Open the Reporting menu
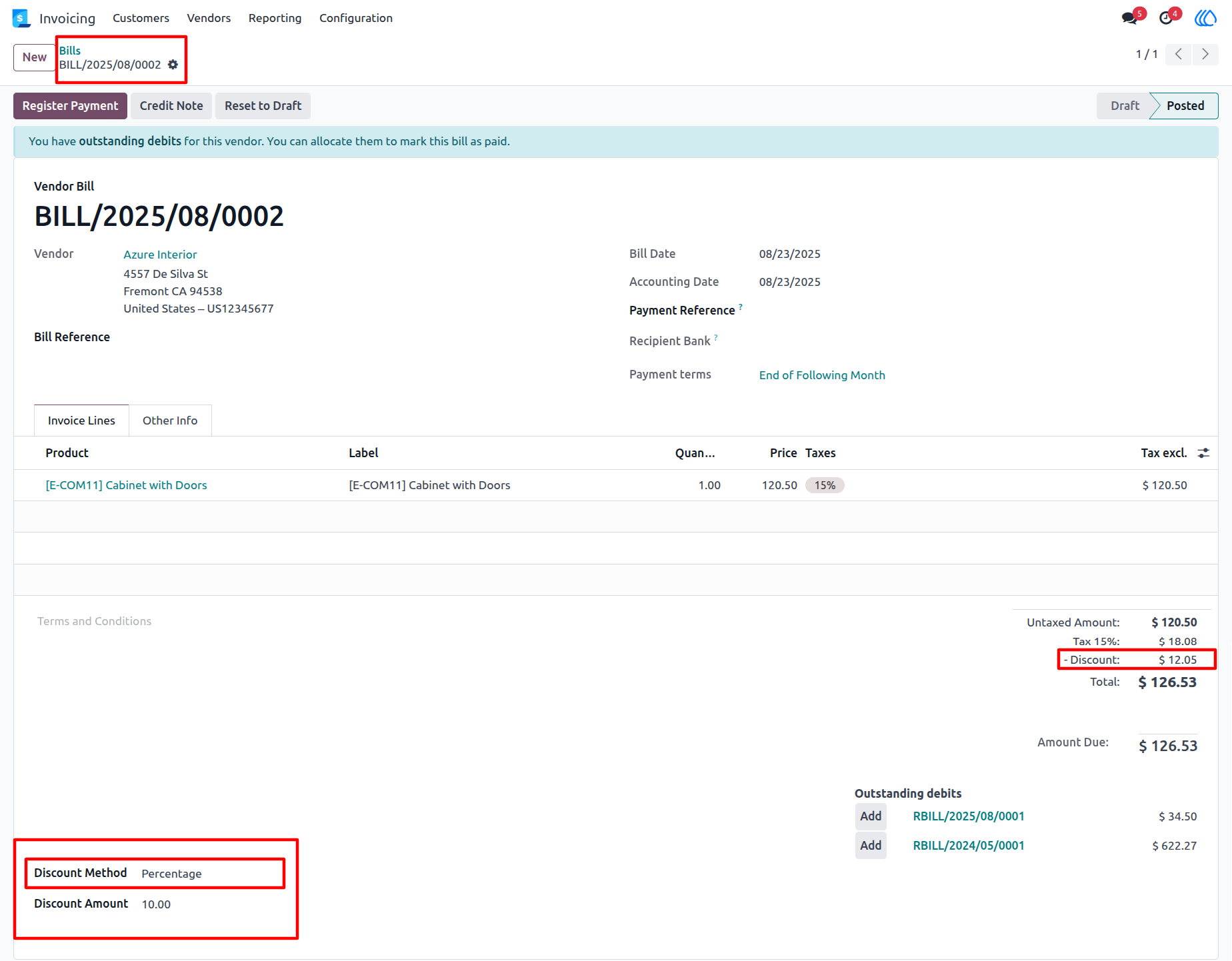1232x961 pixels. (275, 18)
